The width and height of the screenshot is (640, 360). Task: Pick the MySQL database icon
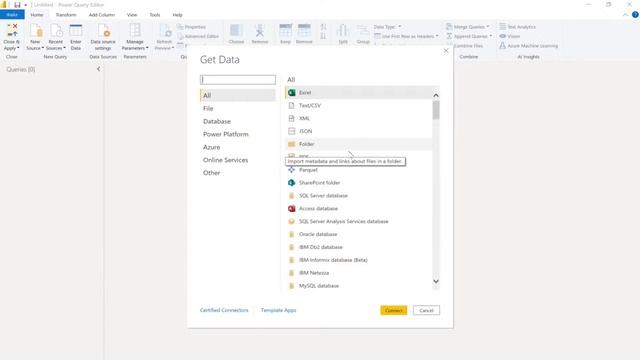291,286
